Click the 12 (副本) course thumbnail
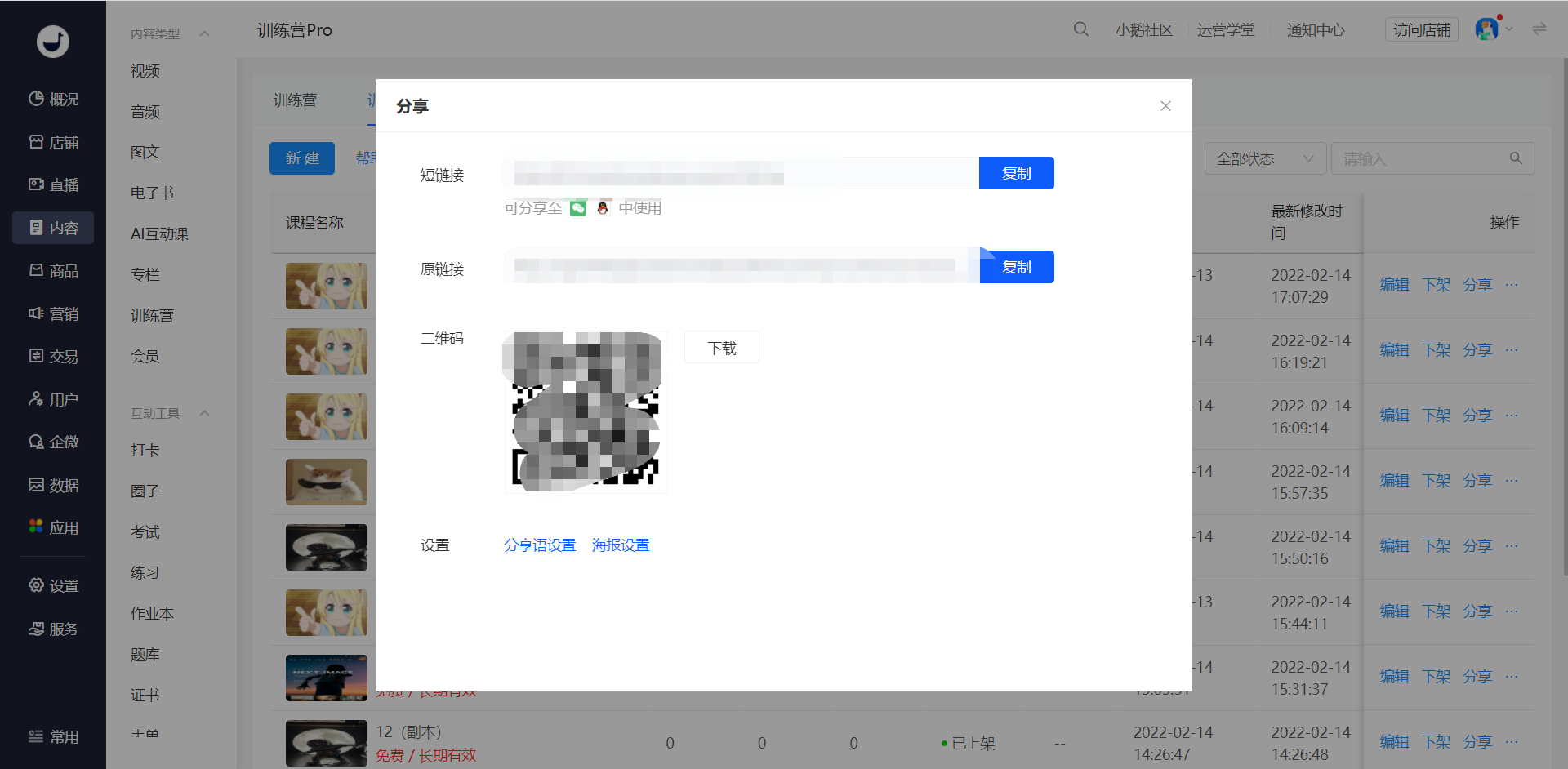1568x769 pixels. [327, 743]
